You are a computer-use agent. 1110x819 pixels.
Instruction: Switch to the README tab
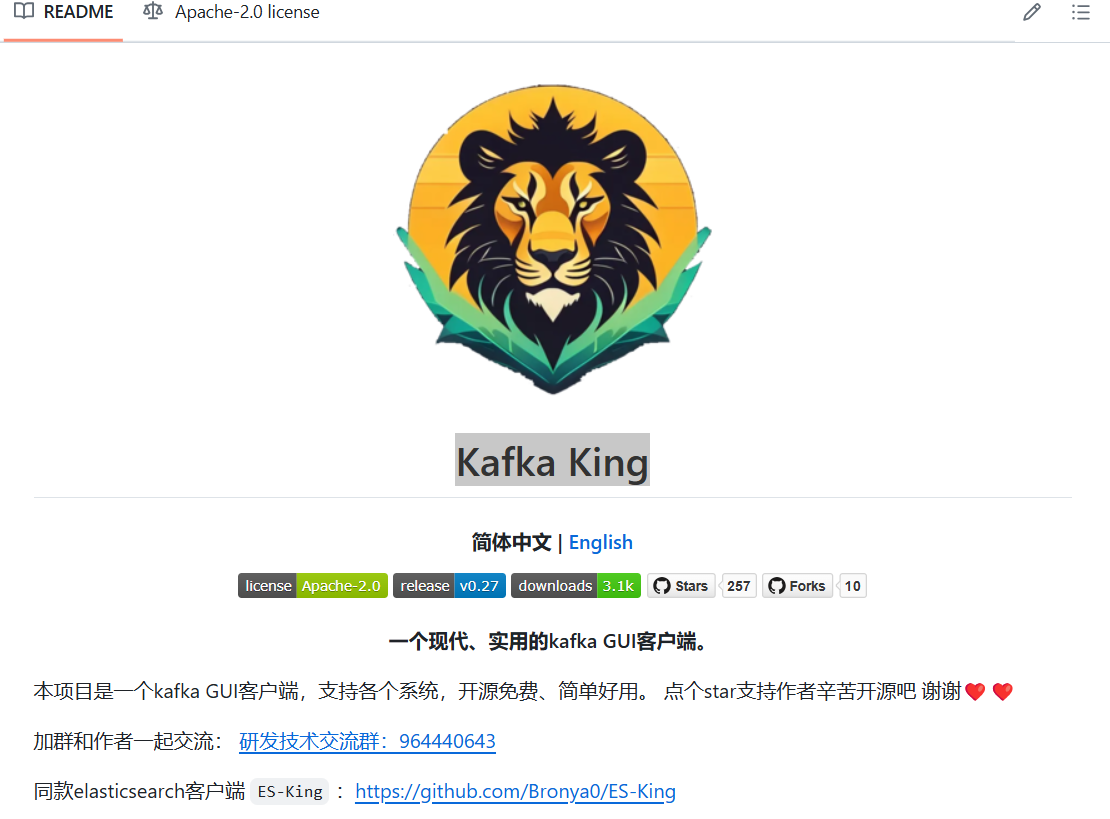64,12
